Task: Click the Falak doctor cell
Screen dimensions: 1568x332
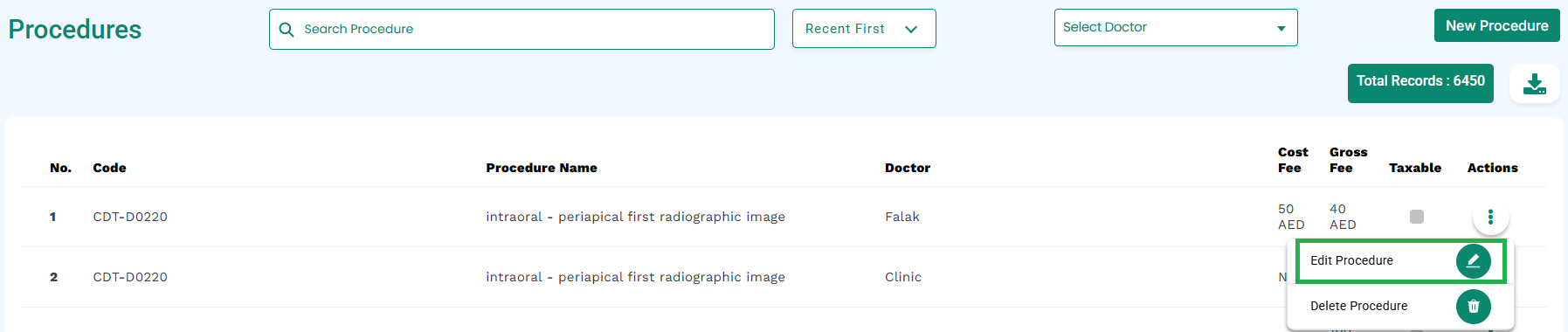Action: tap(902, 217)
